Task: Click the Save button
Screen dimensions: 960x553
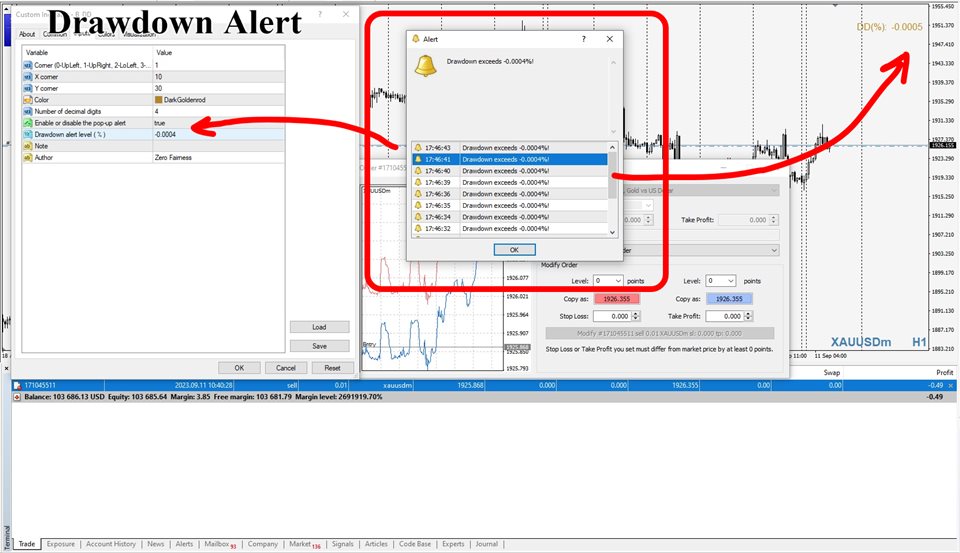Action: (320, 346)
